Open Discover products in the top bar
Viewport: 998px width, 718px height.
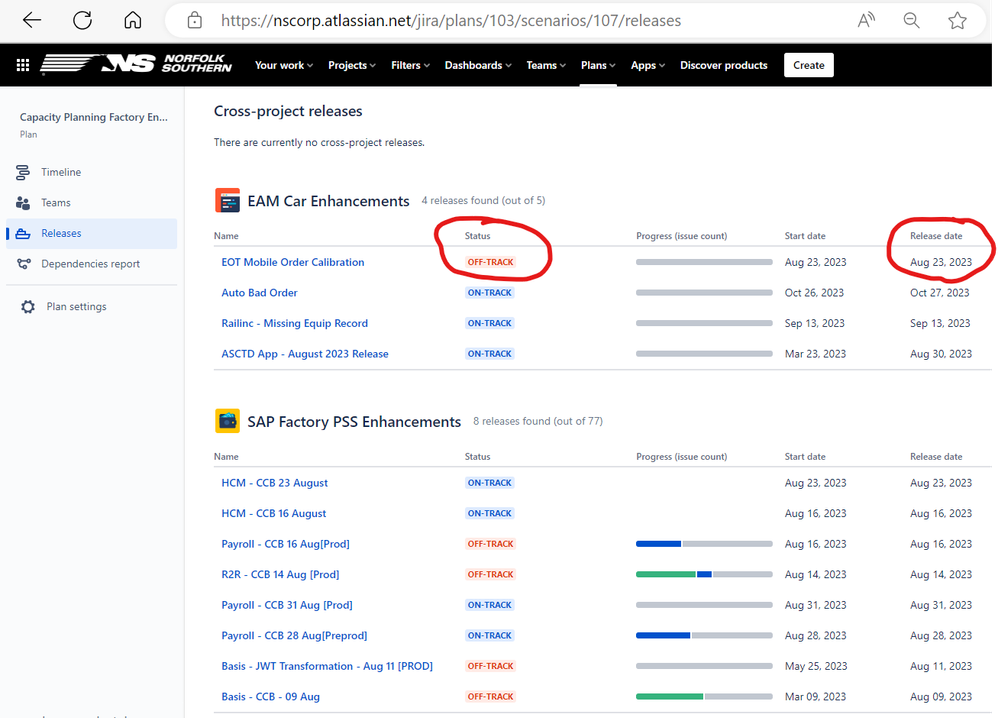point(724,65)
